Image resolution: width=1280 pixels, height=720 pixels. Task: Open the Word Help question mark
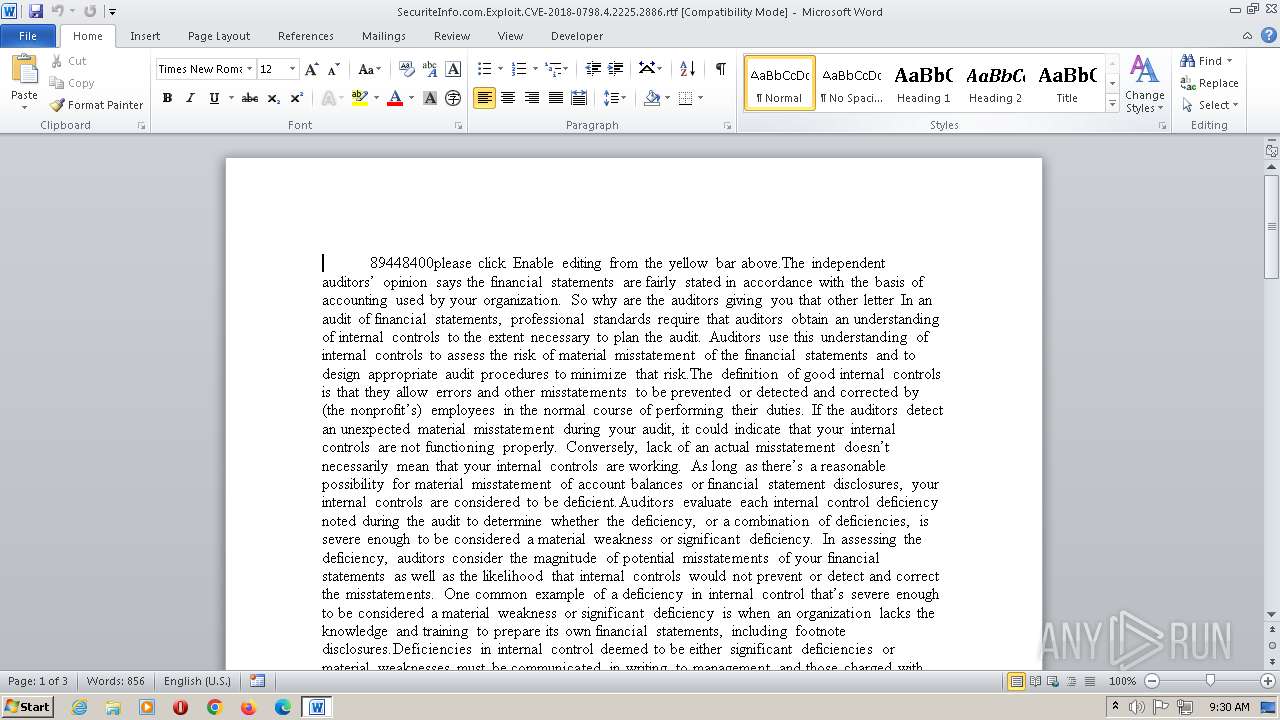(1271, 36)
